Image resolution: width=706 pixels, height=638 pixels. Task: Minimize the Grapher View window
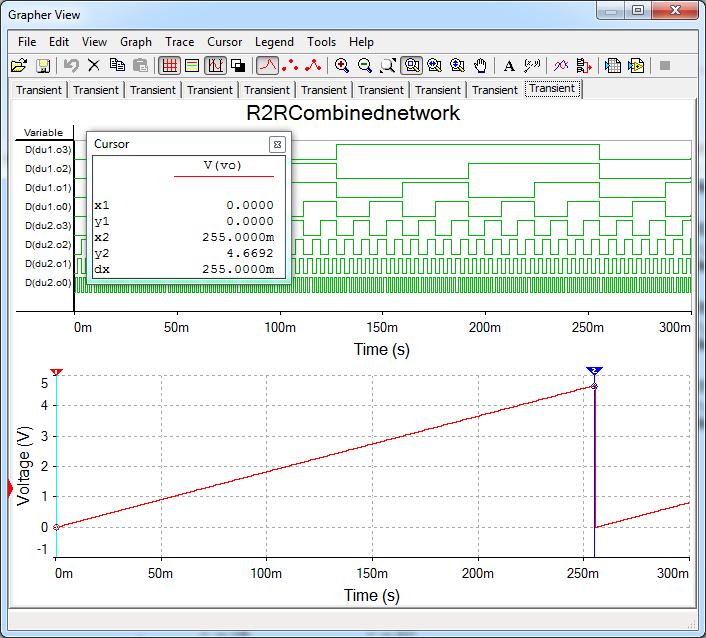click(x=611, y=10)
